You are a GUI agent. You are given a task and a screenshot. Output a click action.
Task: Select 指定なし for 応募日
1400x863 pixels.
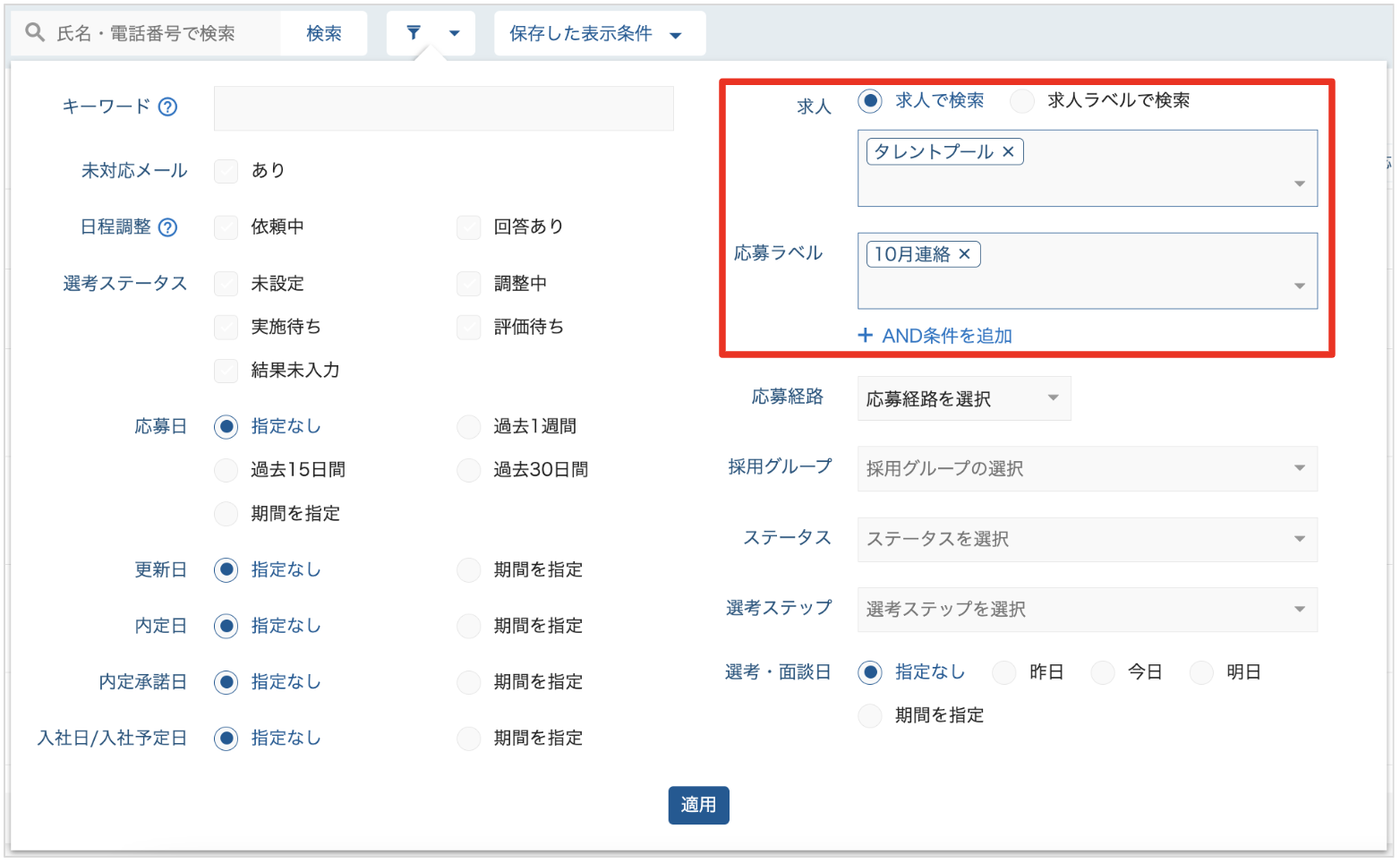(226, 427)
